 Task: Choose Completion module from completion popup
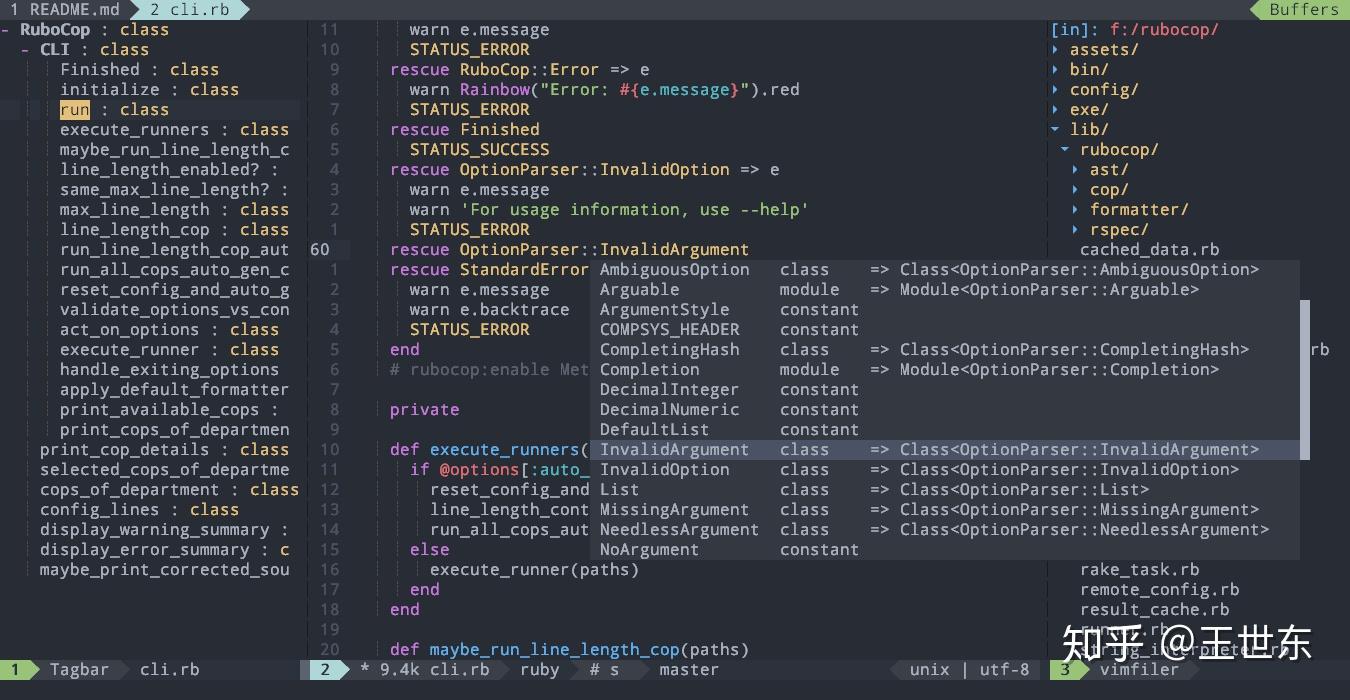pyautogui.click(x=945, y=370)
